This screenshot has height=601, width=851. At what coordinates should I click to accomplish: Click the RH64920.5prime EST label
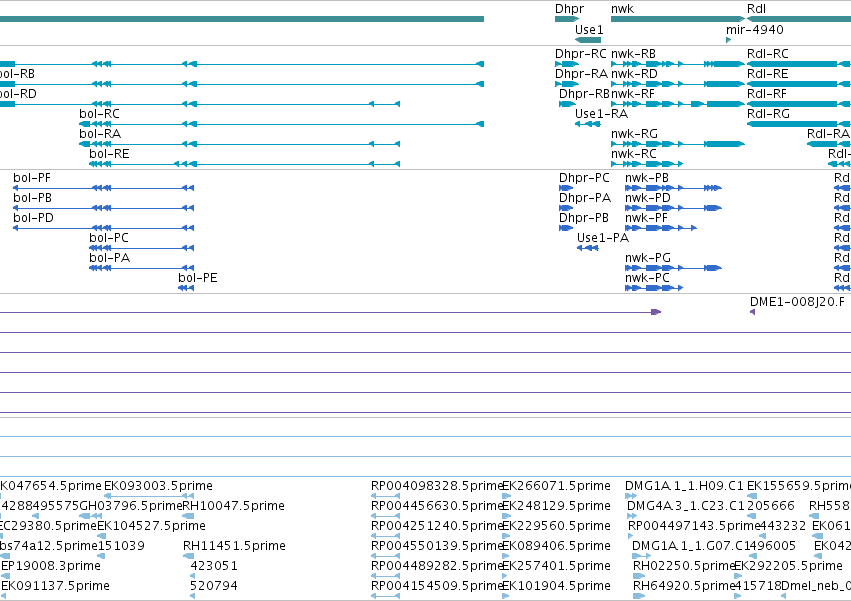click(684, 586)
